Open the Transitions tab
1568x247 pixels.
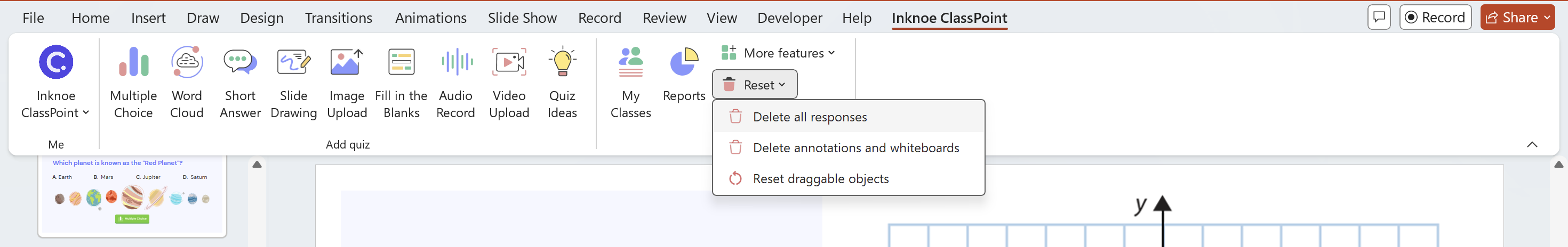(339, 18)
